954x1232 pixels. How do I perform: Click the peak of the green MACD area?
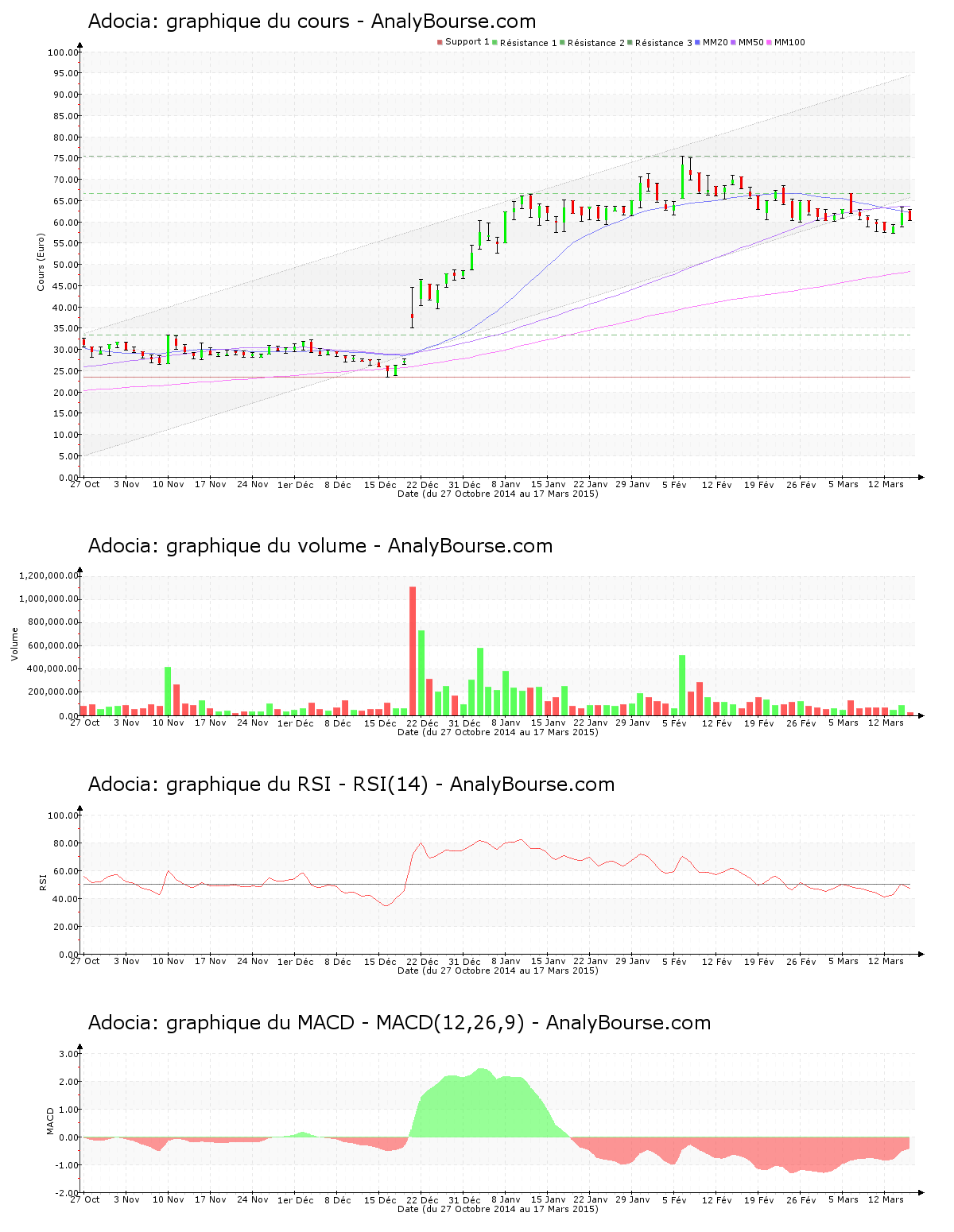click(480, 1071)
